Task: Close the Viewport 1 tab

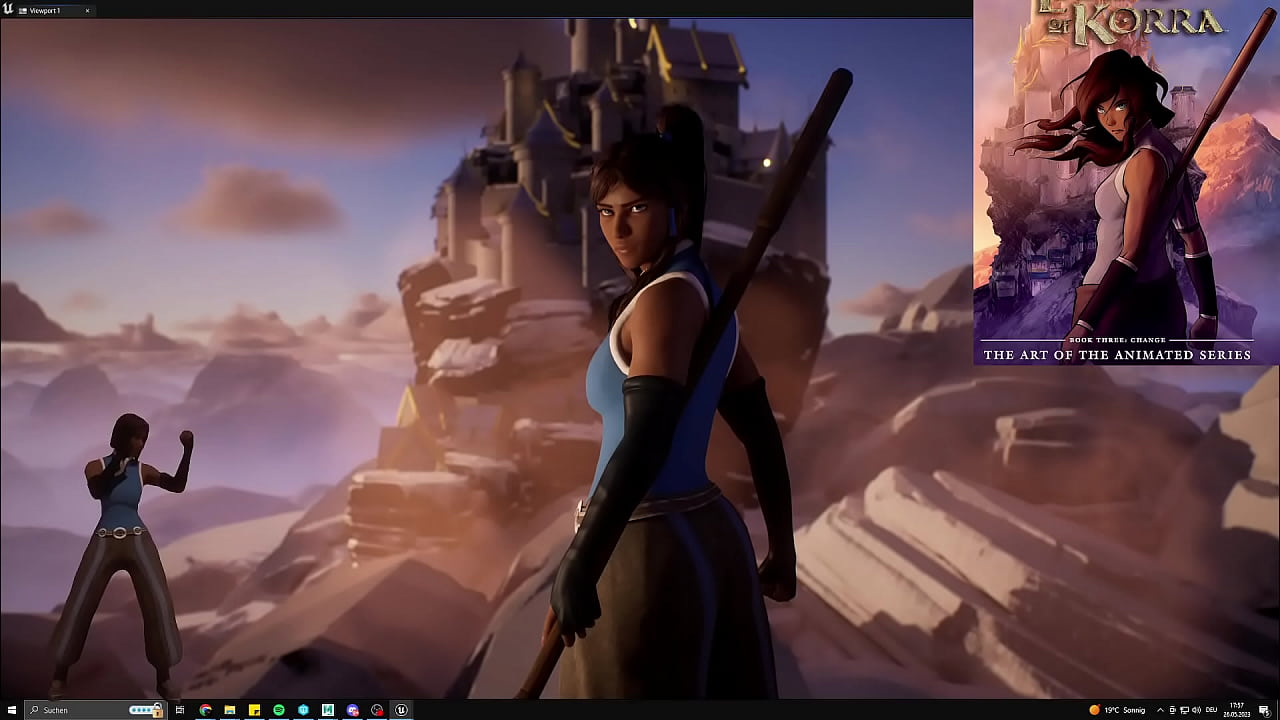Action: [87, 10]
